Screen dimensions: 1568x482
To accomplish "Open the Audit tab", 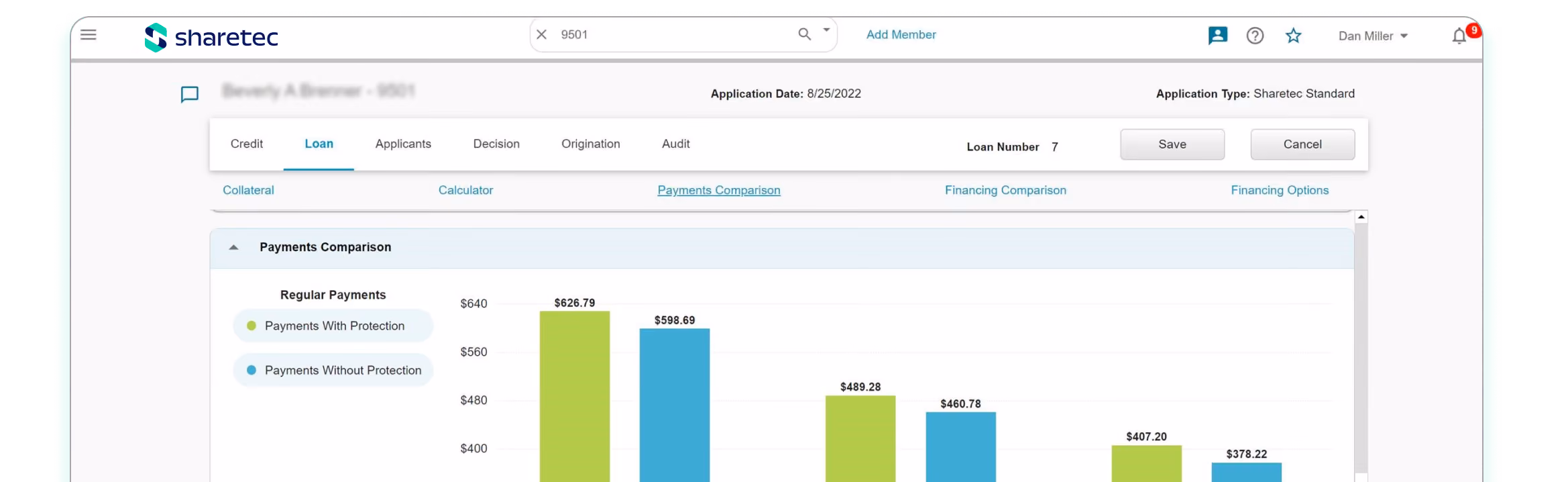I will click(676, 144).
